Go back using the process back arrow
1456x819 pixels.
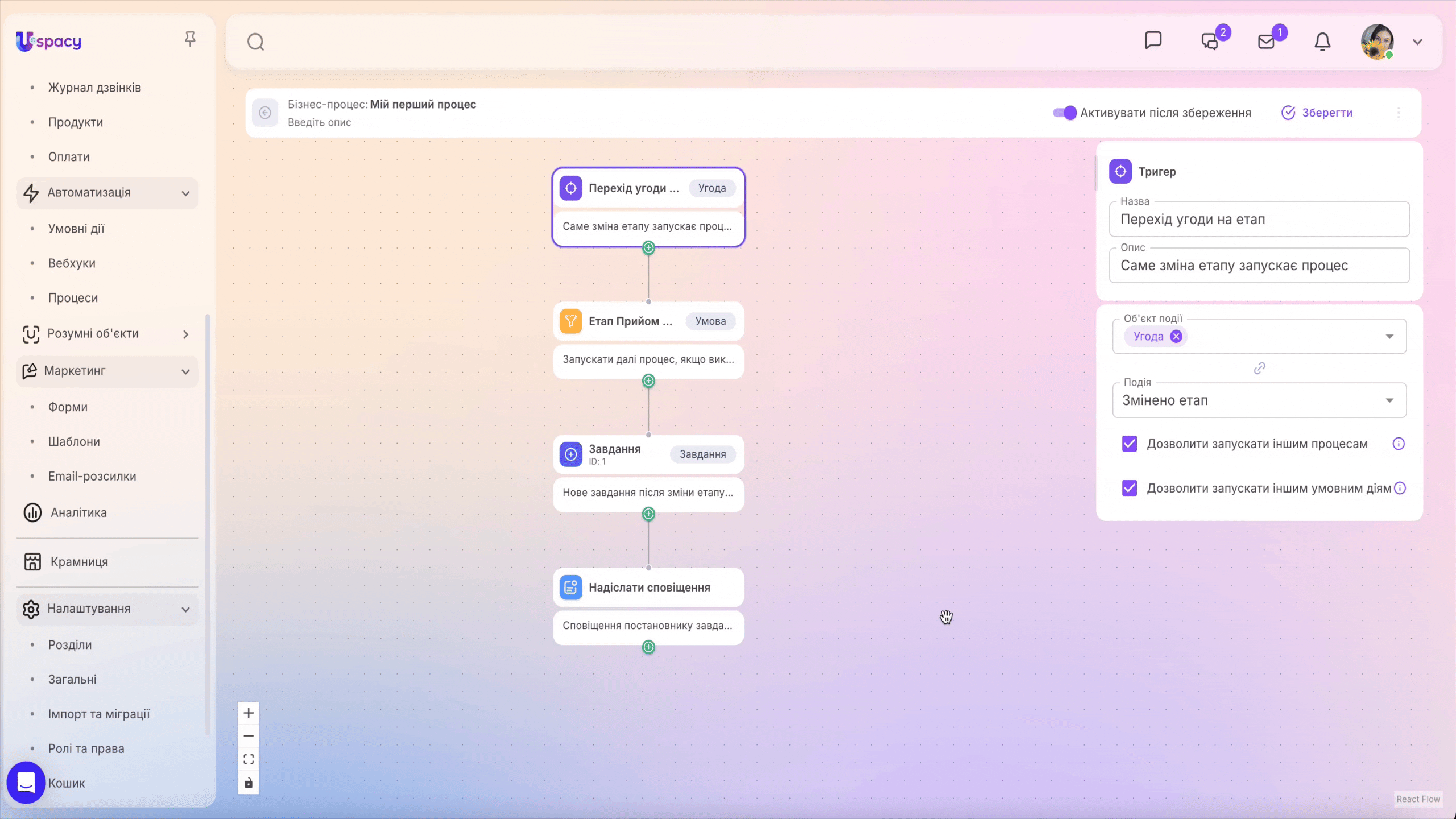[x=265, y=113]
